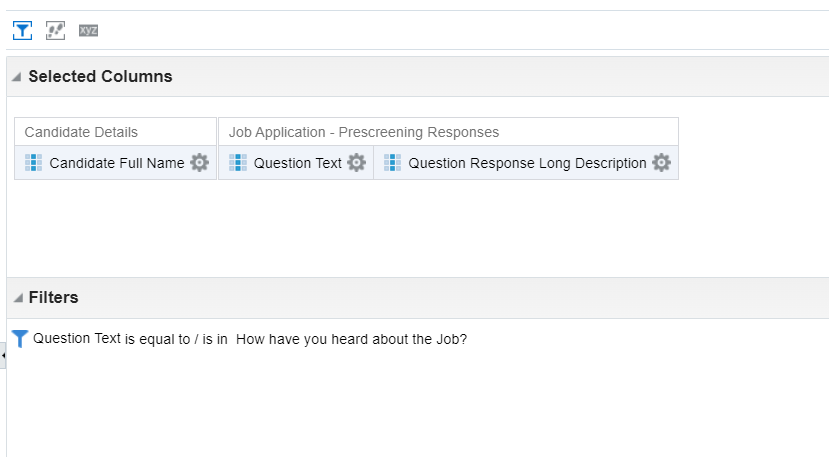
Task: Click grid icon beside Candidate Full Name
Action: 33,163
